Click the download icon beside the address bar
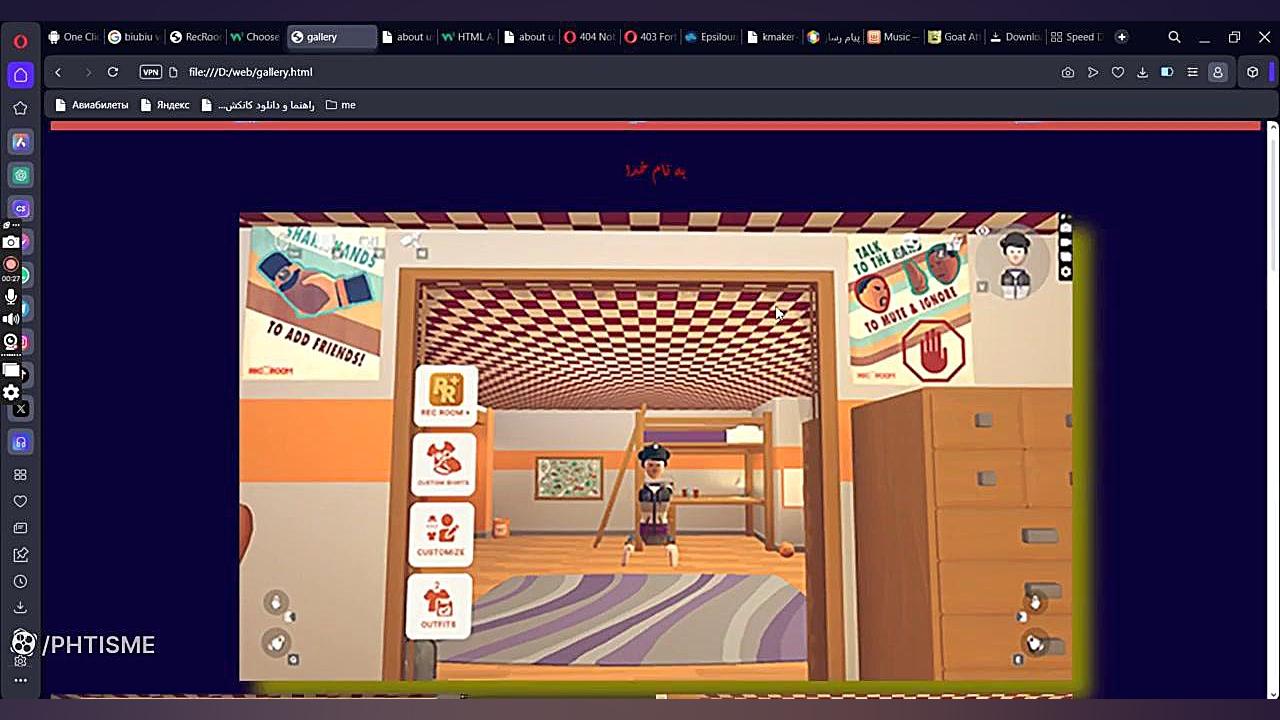The width and height of the screenshot is (1280, 720). coord(1143,72)
